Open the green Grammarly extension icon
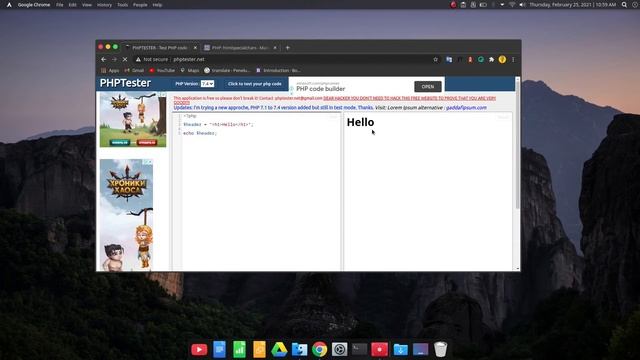This screenshot has width=640, height=360. pyautogui.click(x=481, y=60)
